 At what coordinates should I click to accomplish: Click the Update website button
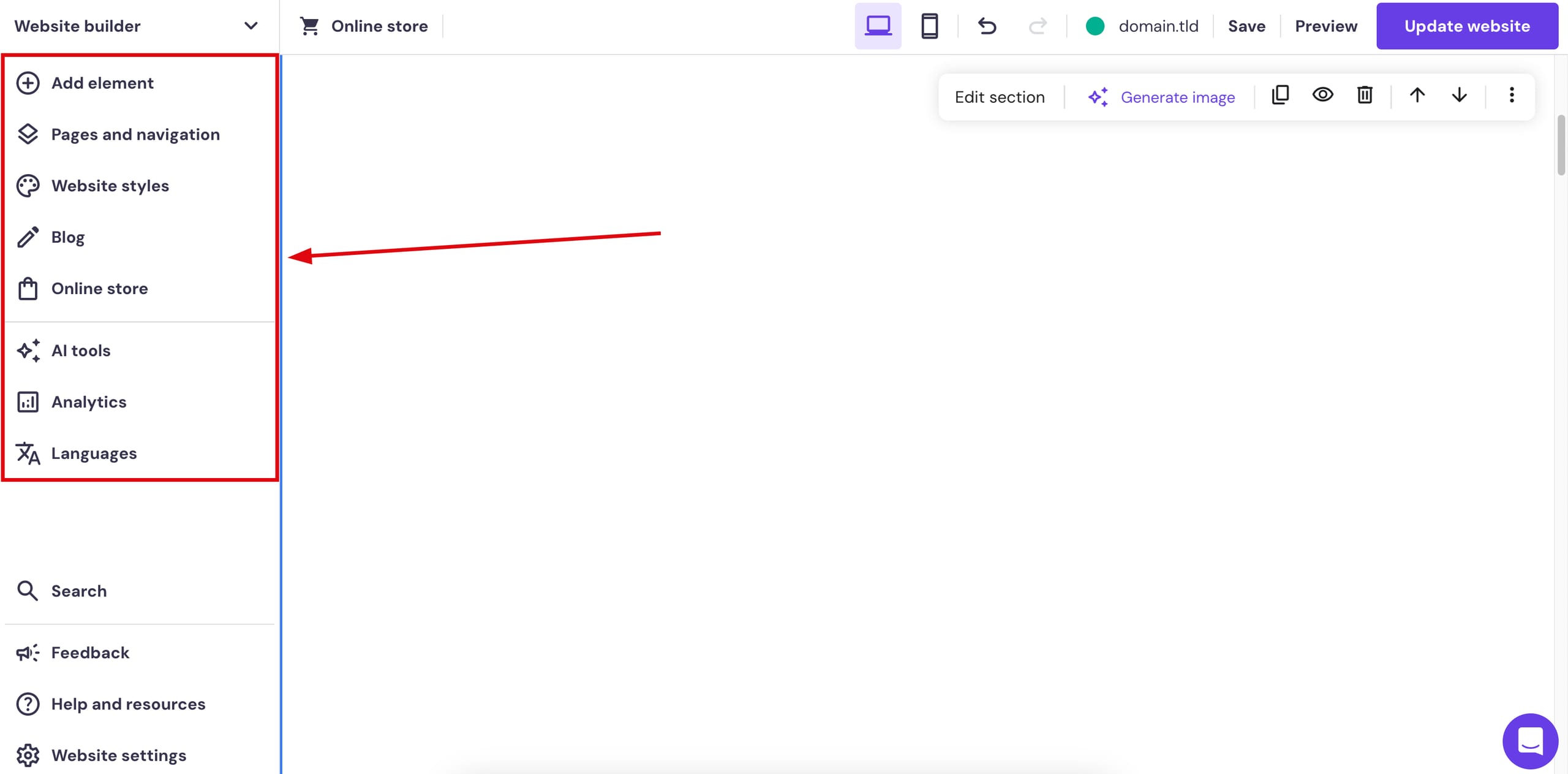click(1466, 26)
